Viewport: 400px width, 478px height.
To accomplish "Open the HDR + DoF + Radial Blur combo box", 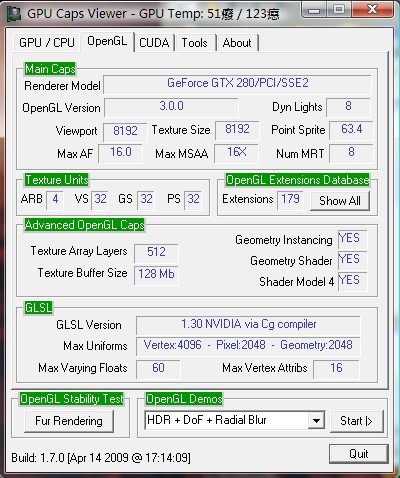I will click(235, 420).
